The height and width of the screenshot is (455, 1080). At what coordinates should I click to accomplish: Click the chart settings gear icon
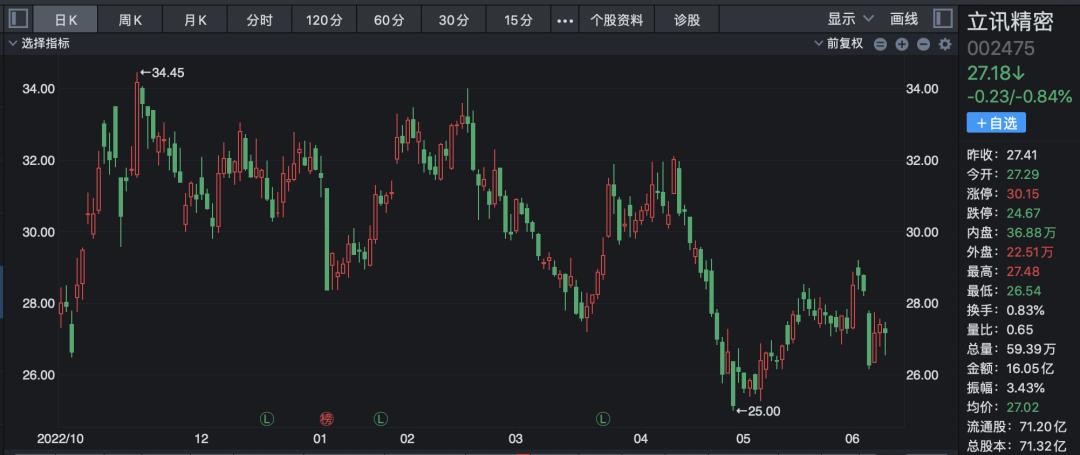pyautogui.click(x=945, y=44)
